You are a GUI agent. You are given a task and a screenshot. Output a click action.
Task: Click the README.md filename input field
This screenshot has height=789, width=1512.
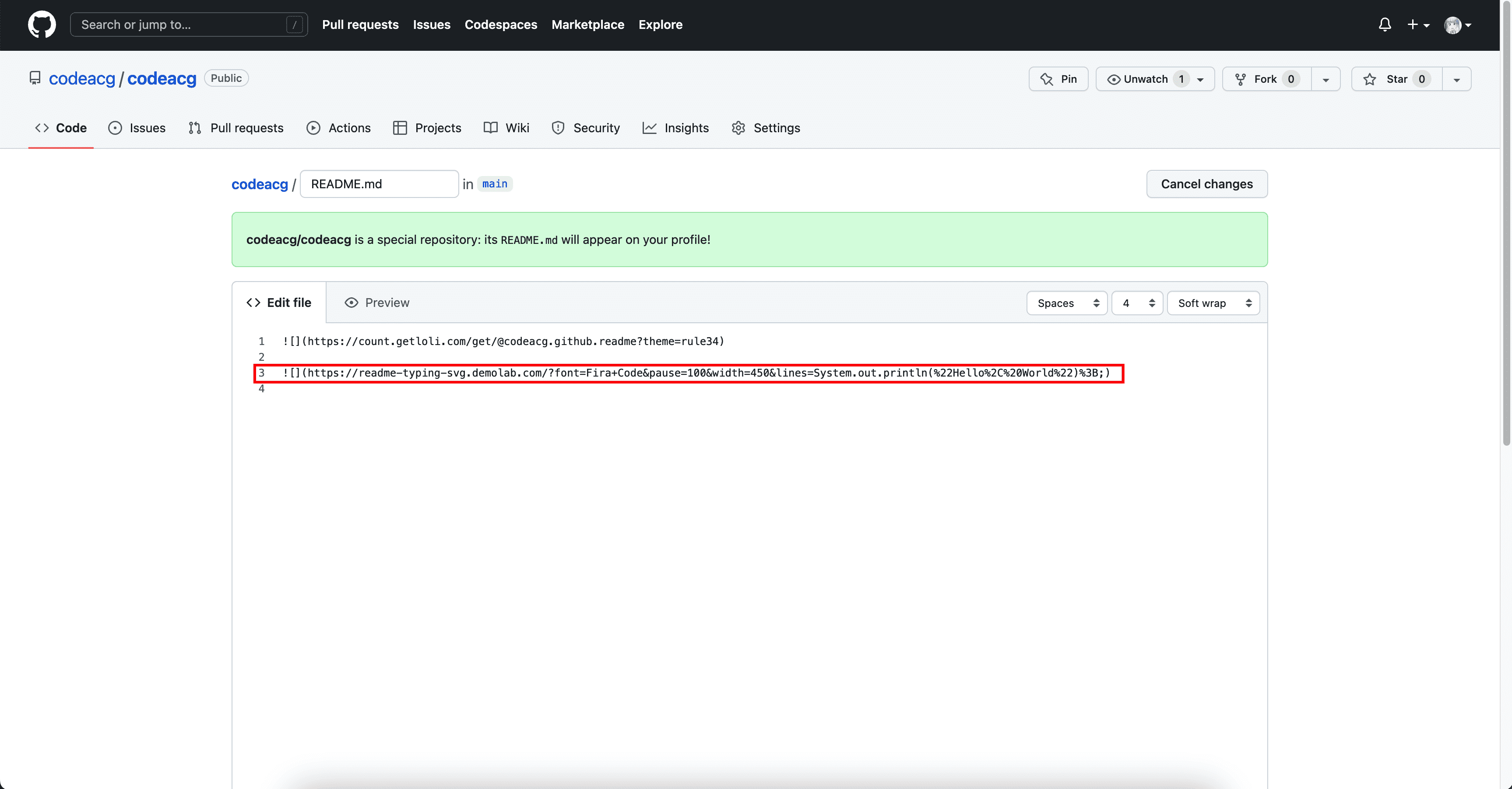[379, 184]
